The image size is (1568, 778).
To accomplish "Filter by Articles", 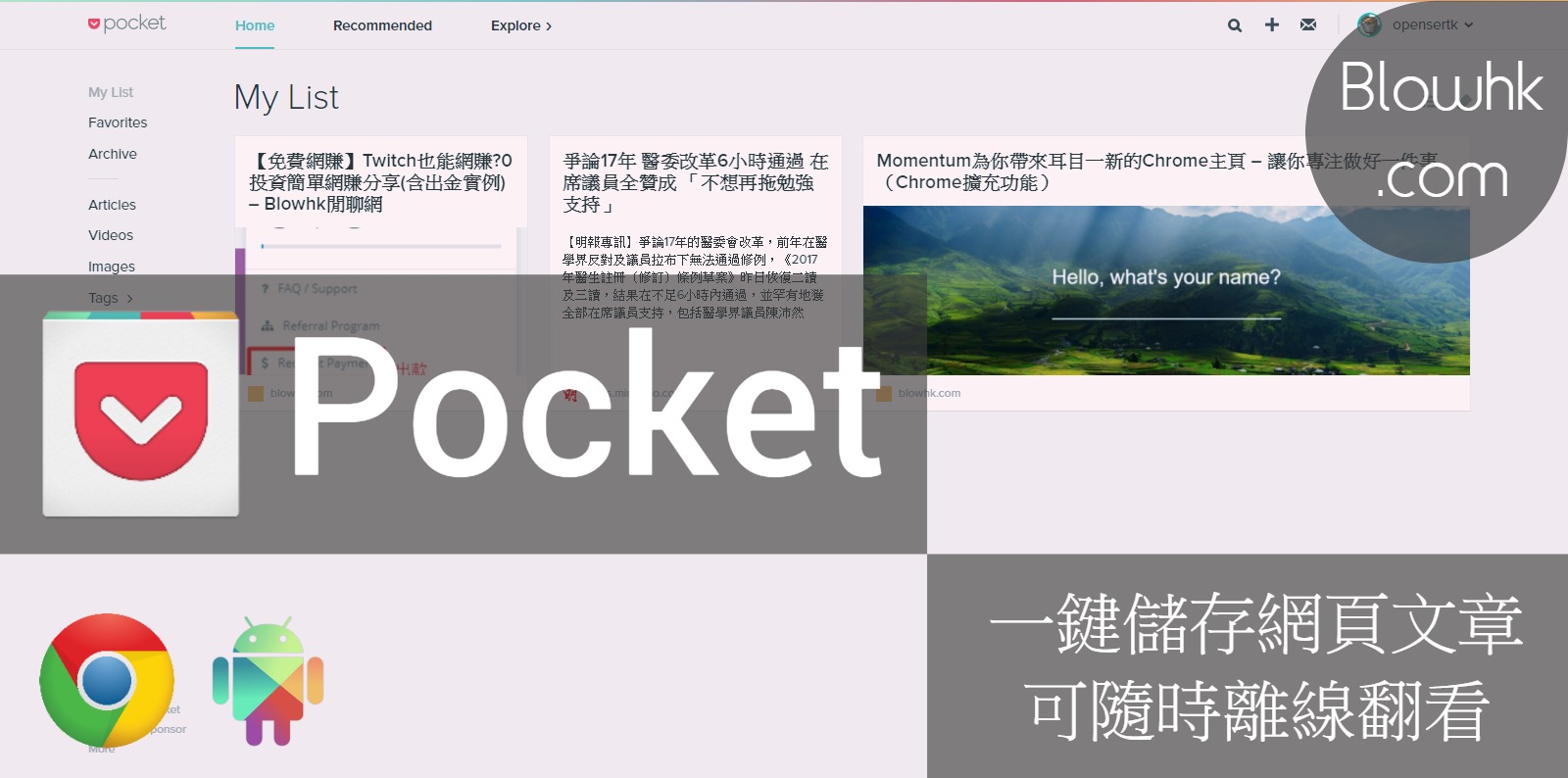I will (x=112, y=205).
